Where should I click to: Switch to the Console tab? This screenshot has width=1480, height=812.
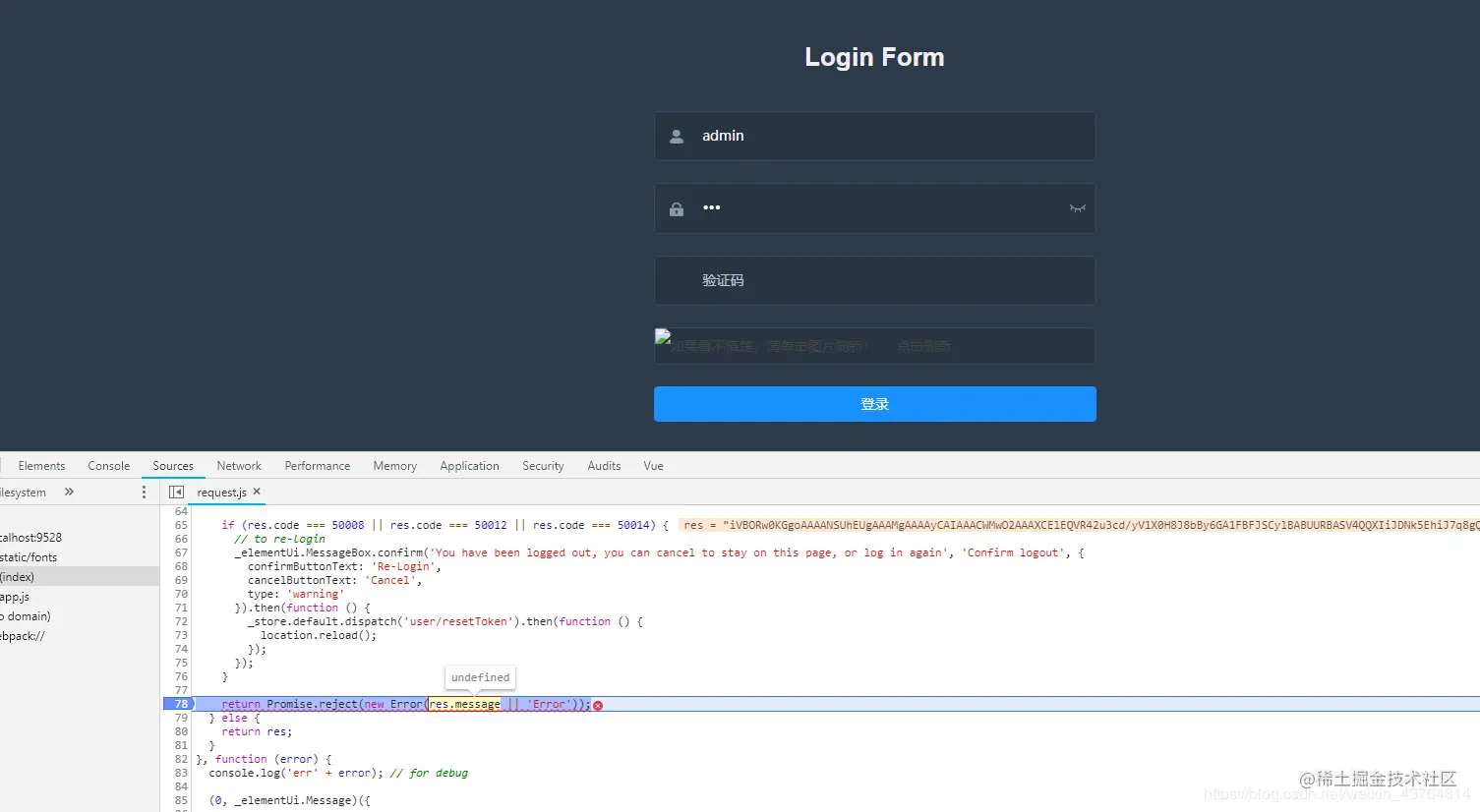pyautogui.click(x=109, y=466)
